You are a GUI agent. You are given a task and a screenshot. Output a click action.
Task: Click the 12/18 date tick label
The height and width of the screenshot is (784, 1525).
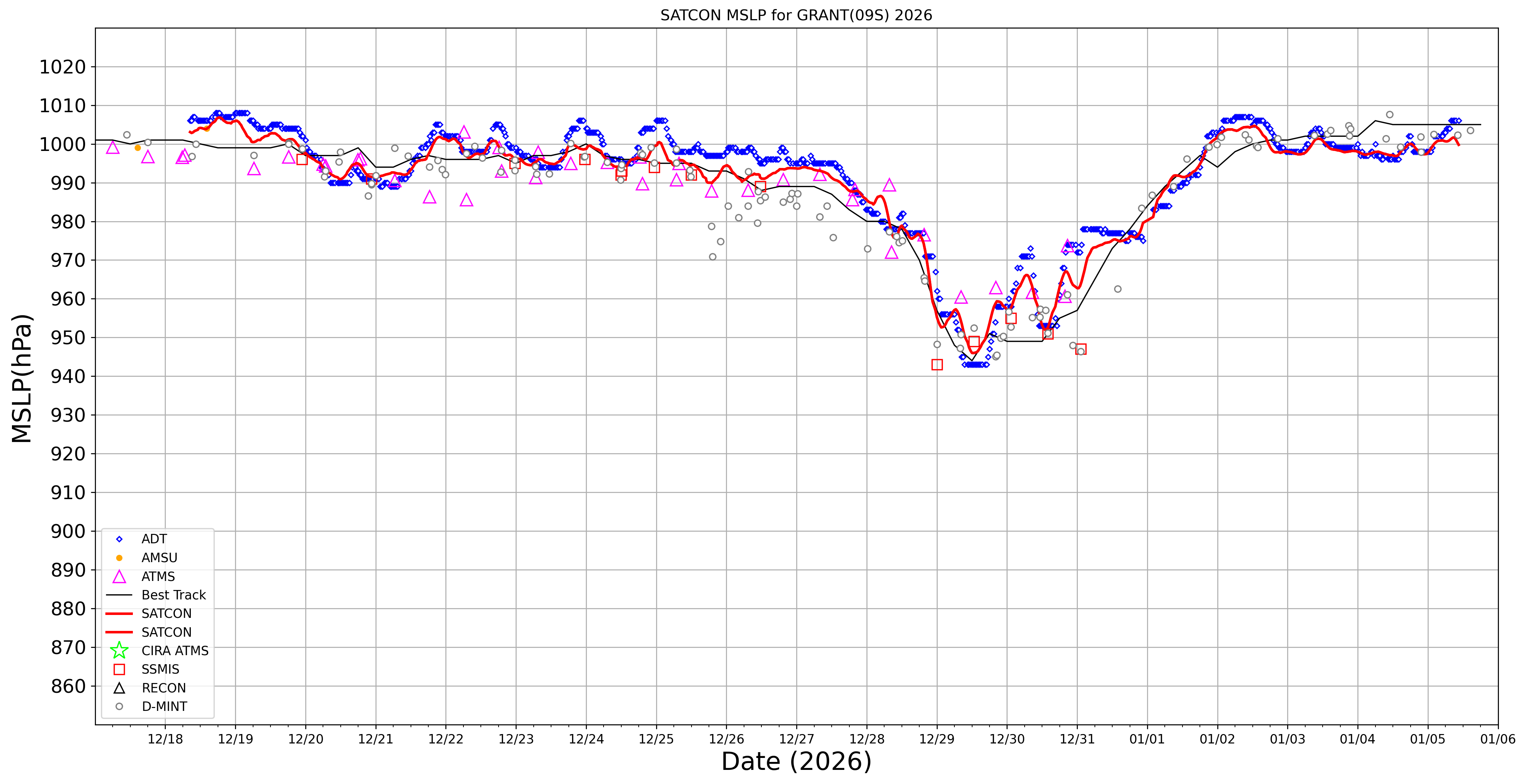click(x=165, y=739)
